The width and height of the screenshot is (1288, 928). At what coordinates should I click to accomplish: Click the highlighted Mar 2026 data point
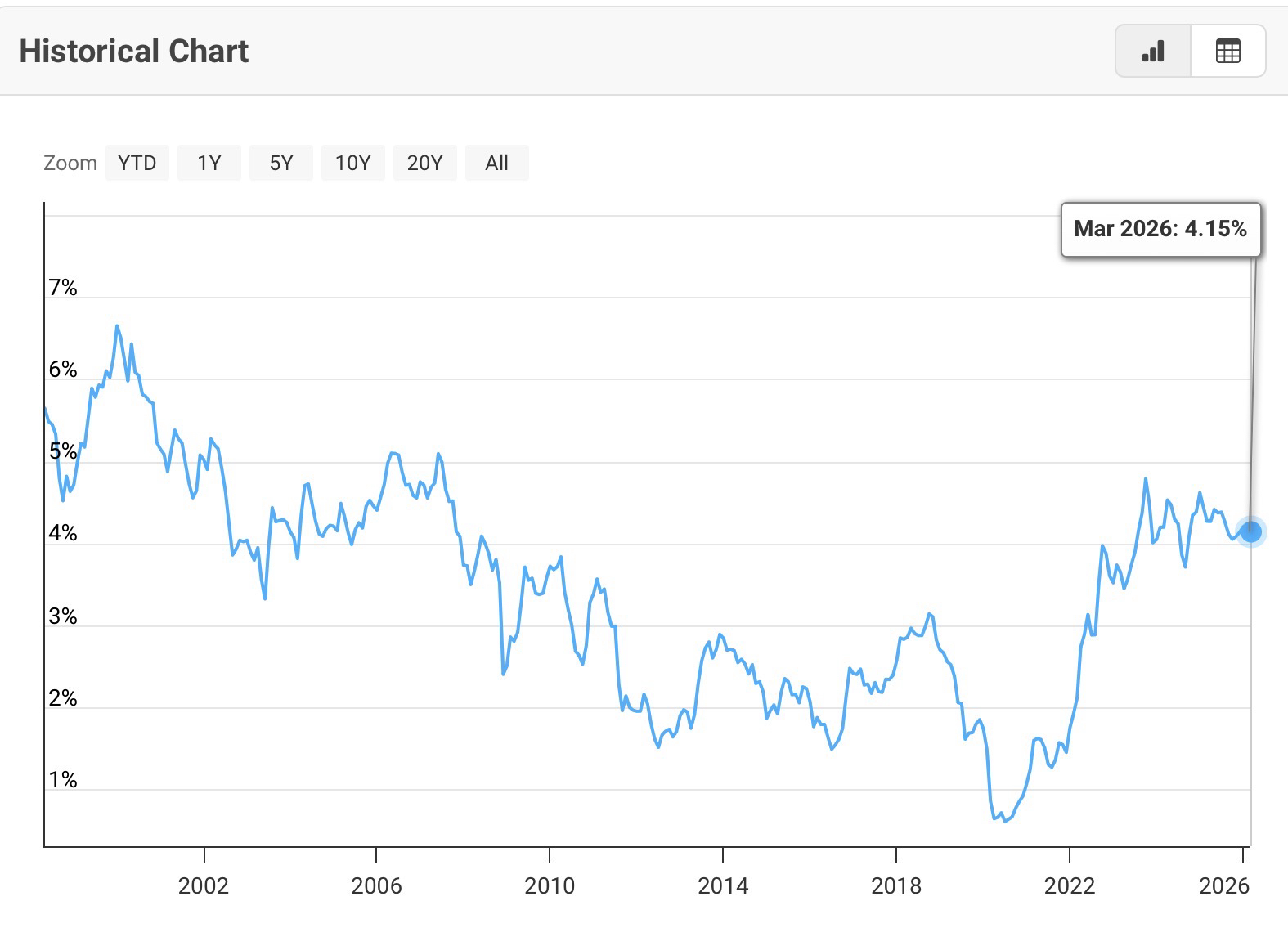point(1250,532)
